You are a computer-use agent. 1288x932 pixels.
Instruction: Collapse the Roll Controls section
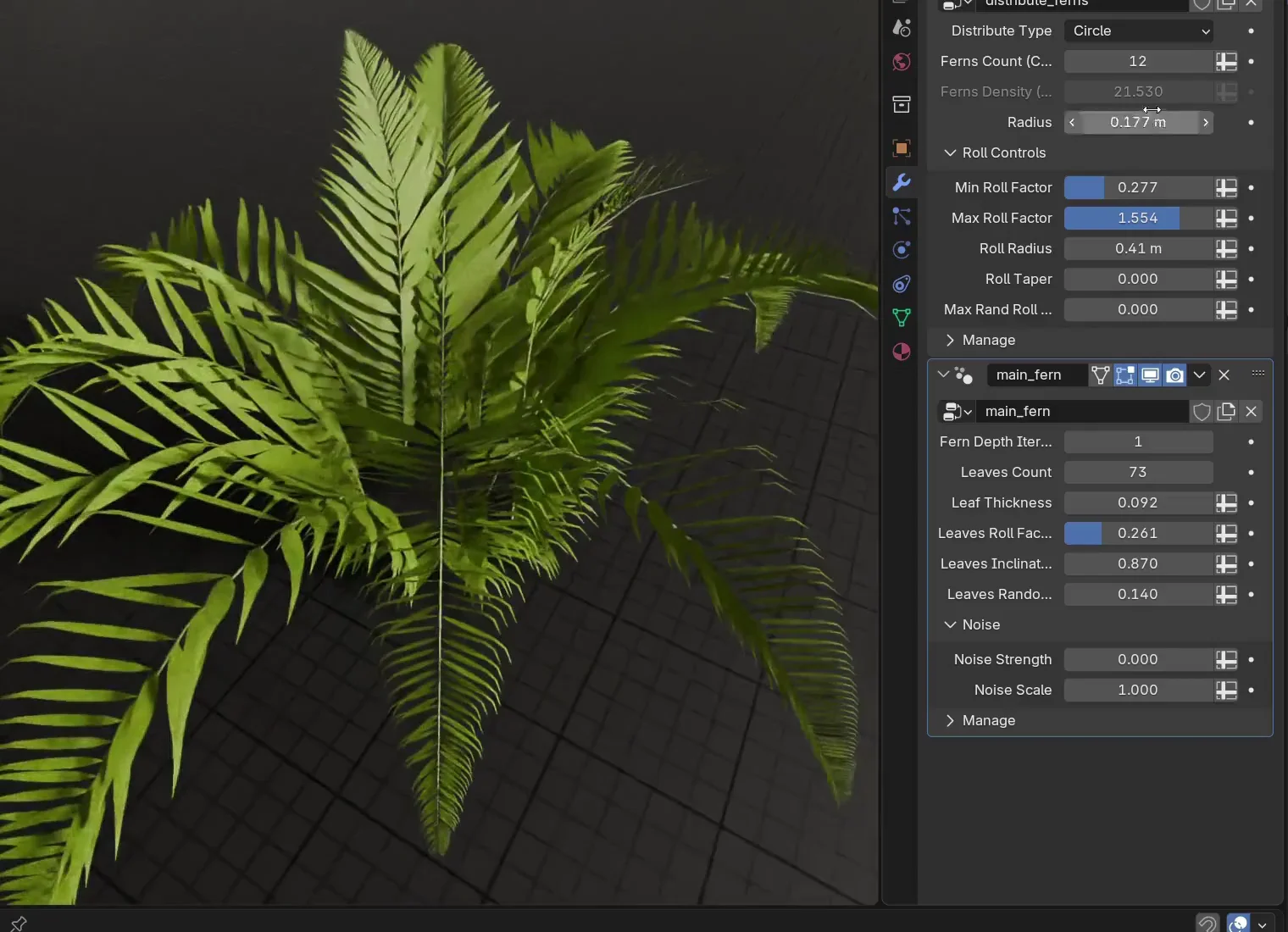pyautogui.click(x=950, y=153)
